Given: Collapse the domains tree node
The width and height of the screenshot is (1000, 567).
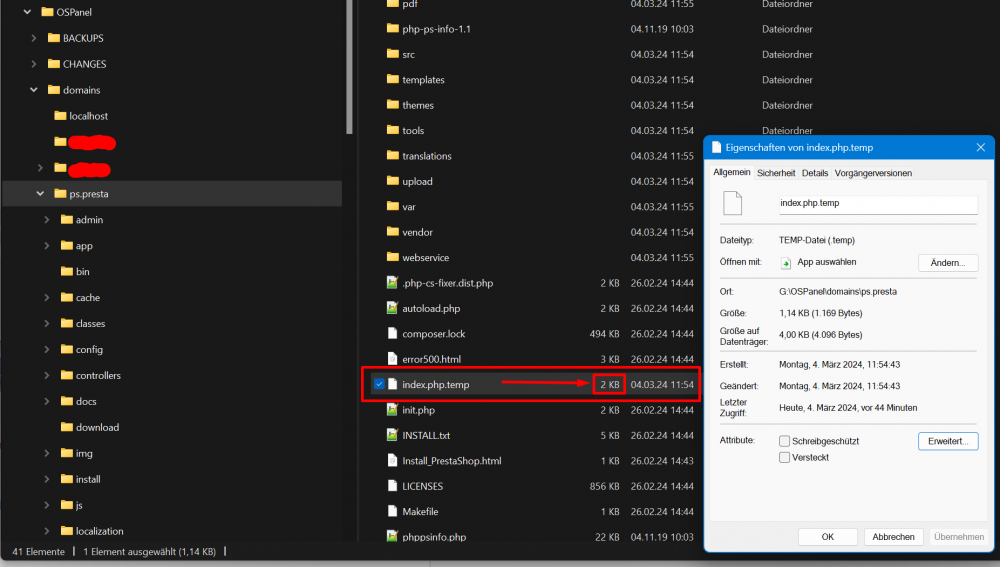Looking at the screenshot, I should point(34,90).
